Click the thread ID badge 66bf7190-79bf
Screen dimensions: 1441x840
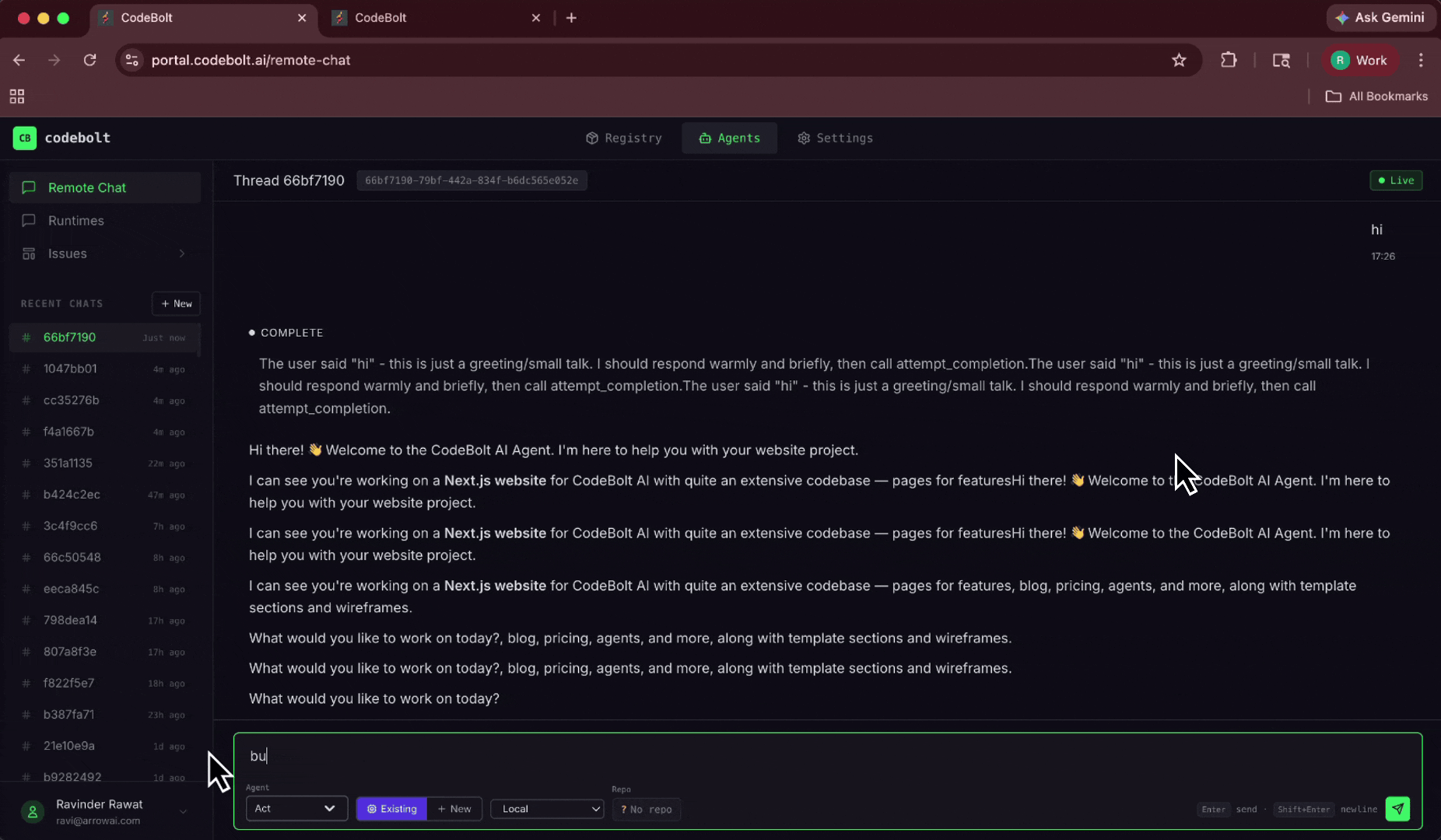tap(472, 180)
